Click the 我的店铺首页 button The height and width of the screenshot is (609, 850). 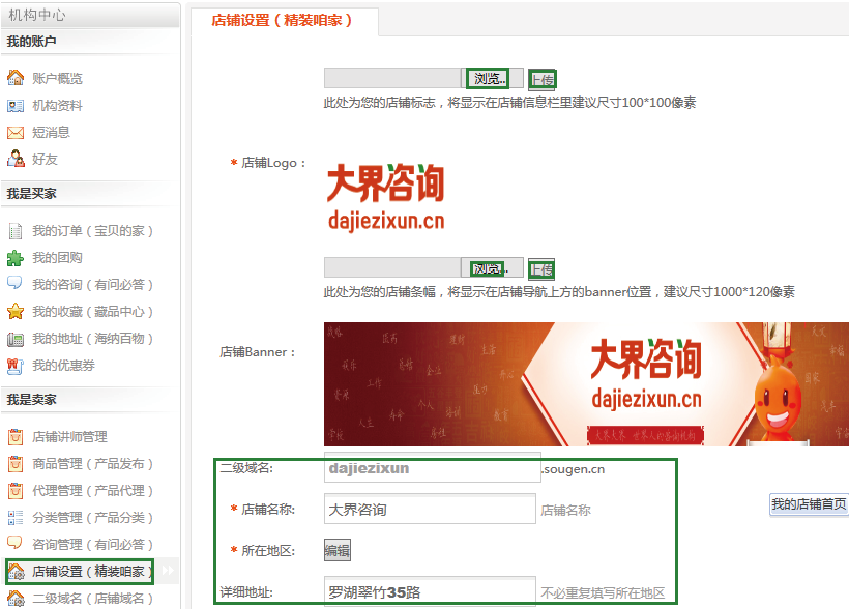click(808, 505)
